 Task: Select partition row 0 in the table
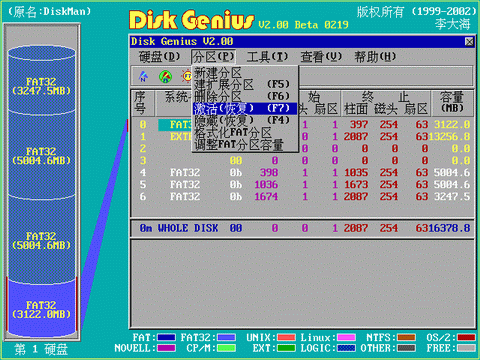click(303, 125)
